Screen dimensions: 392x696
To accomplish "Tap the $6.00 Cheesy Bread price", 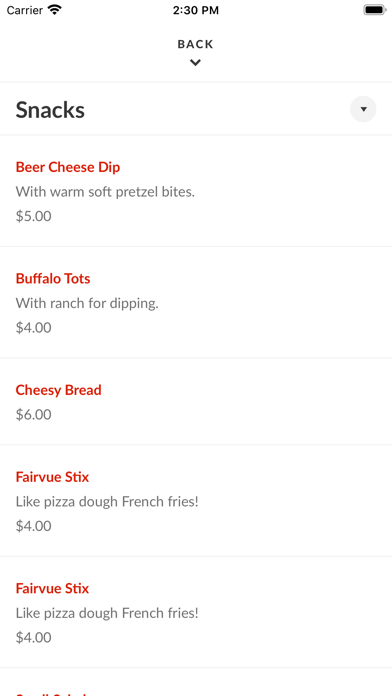I will (x=34, y=415).
